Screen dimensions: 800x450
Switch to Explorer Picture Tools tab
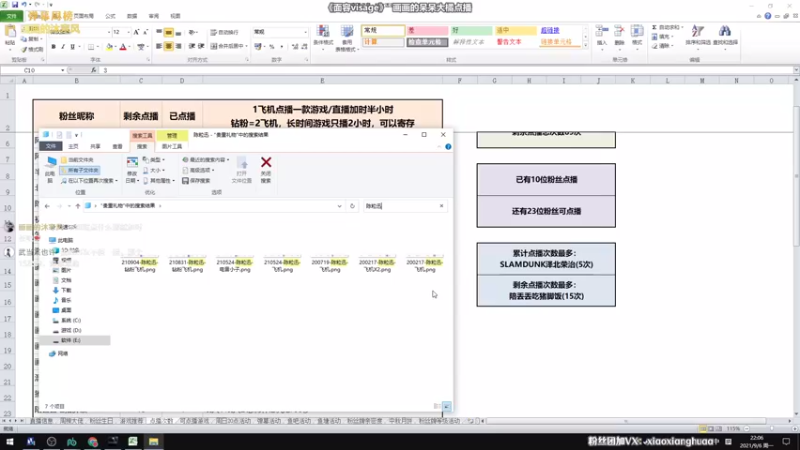172,146
